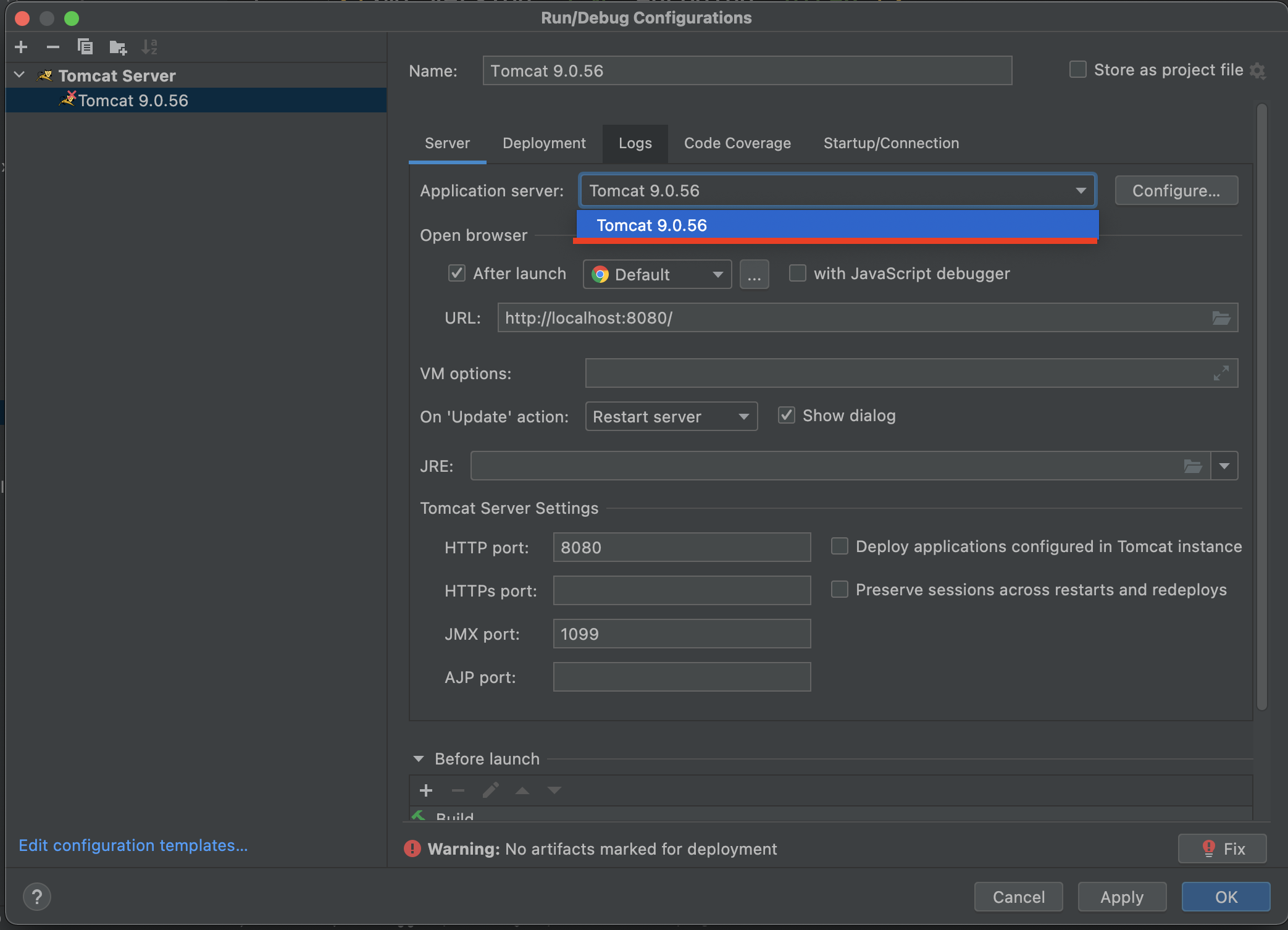Enable with JavaScript debugger option
1288x930 pixels.
[798, 274]
